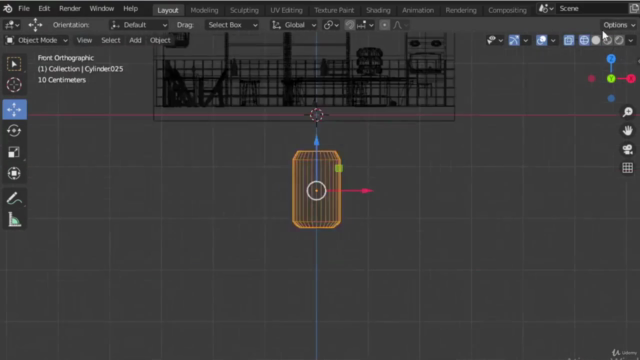
Task: Click the Blender logo menu icon
Action: 8,9
